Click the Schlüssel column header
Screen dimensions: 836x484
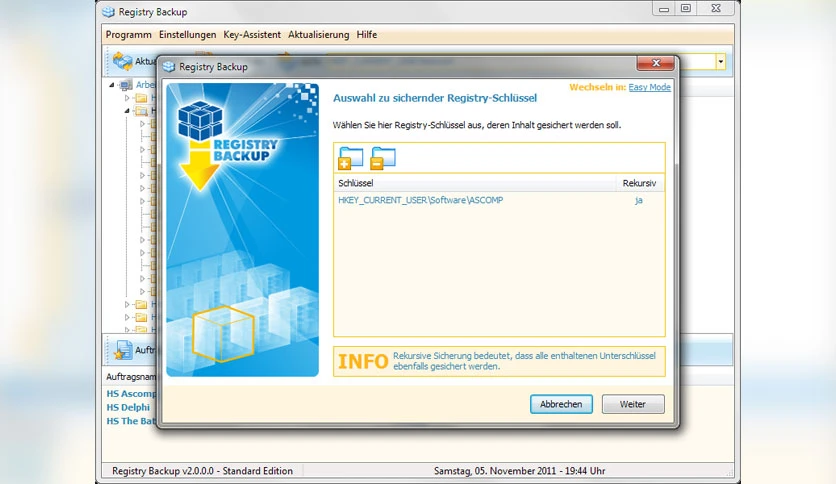pyautogui.click(x=475, y=183)
